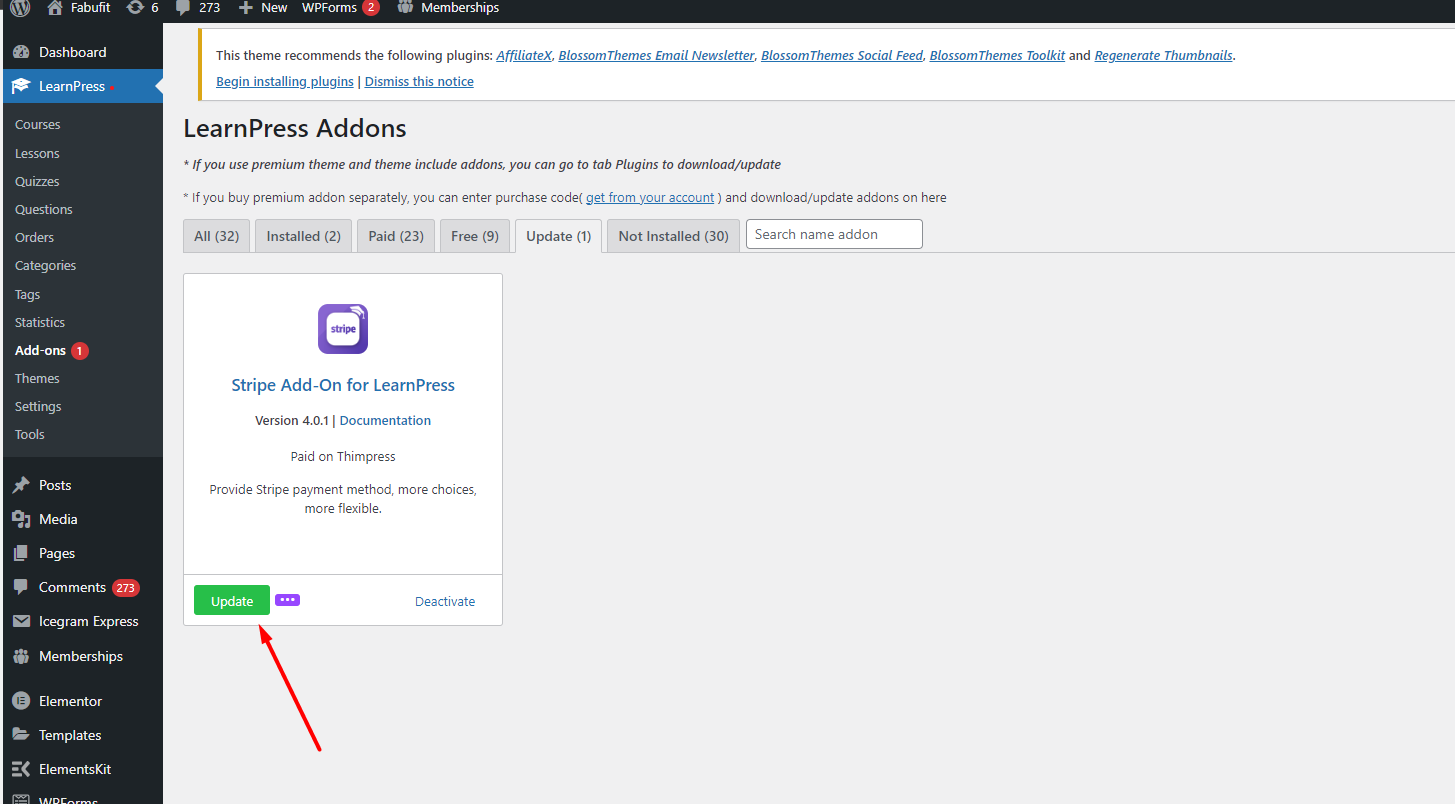
Task: Click the WordPress logo icon
Action: coord(20,8)
